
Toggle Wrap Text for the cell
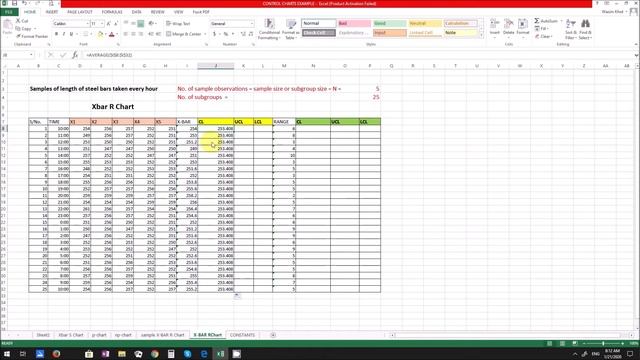178,24
